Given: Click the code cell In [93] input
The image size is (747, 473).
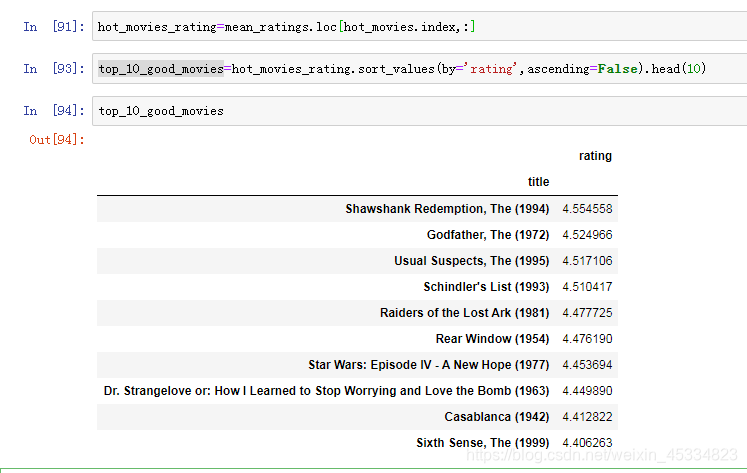Looking at the screenshot, I should pyautogui.click(x=419, y=69).
